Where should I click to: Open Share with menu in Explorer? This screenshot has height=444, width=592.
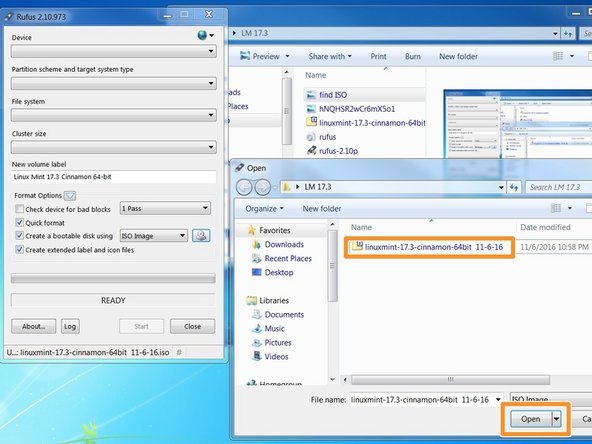330,56
